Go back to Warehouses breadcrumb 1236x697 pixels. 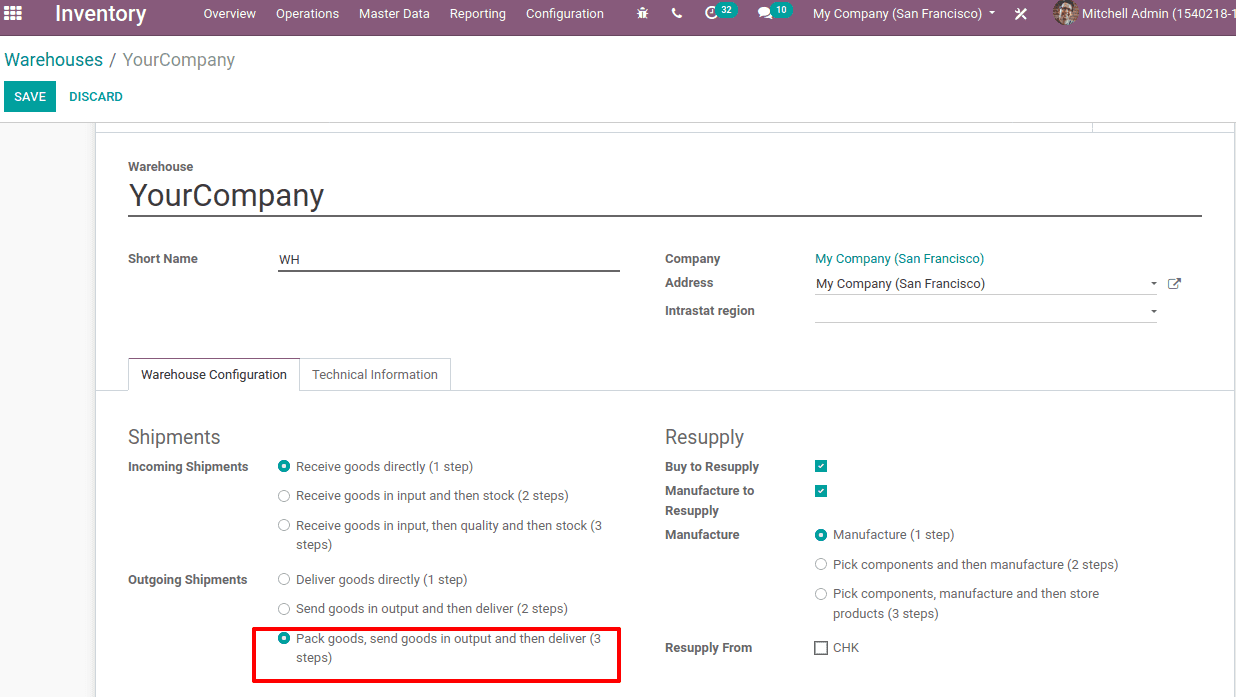54,60
